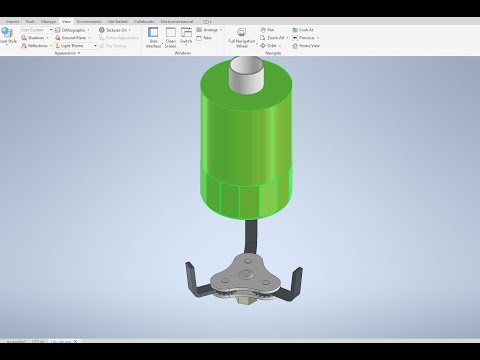The image size is (480, 360).
Task: Open the Environments ribbon tab
Action: click(89, 21)
